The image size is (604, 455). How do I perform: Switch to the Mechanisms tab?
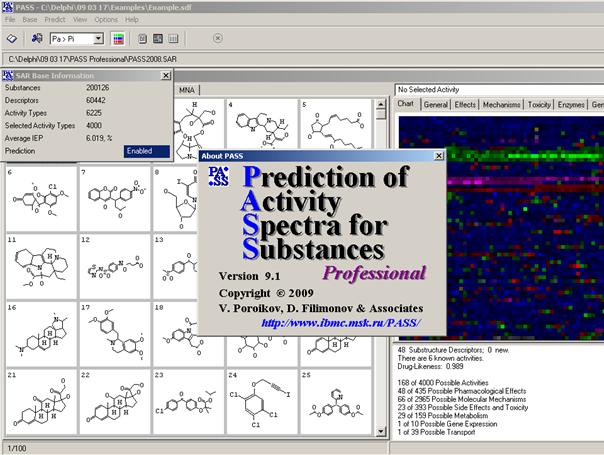501,104
